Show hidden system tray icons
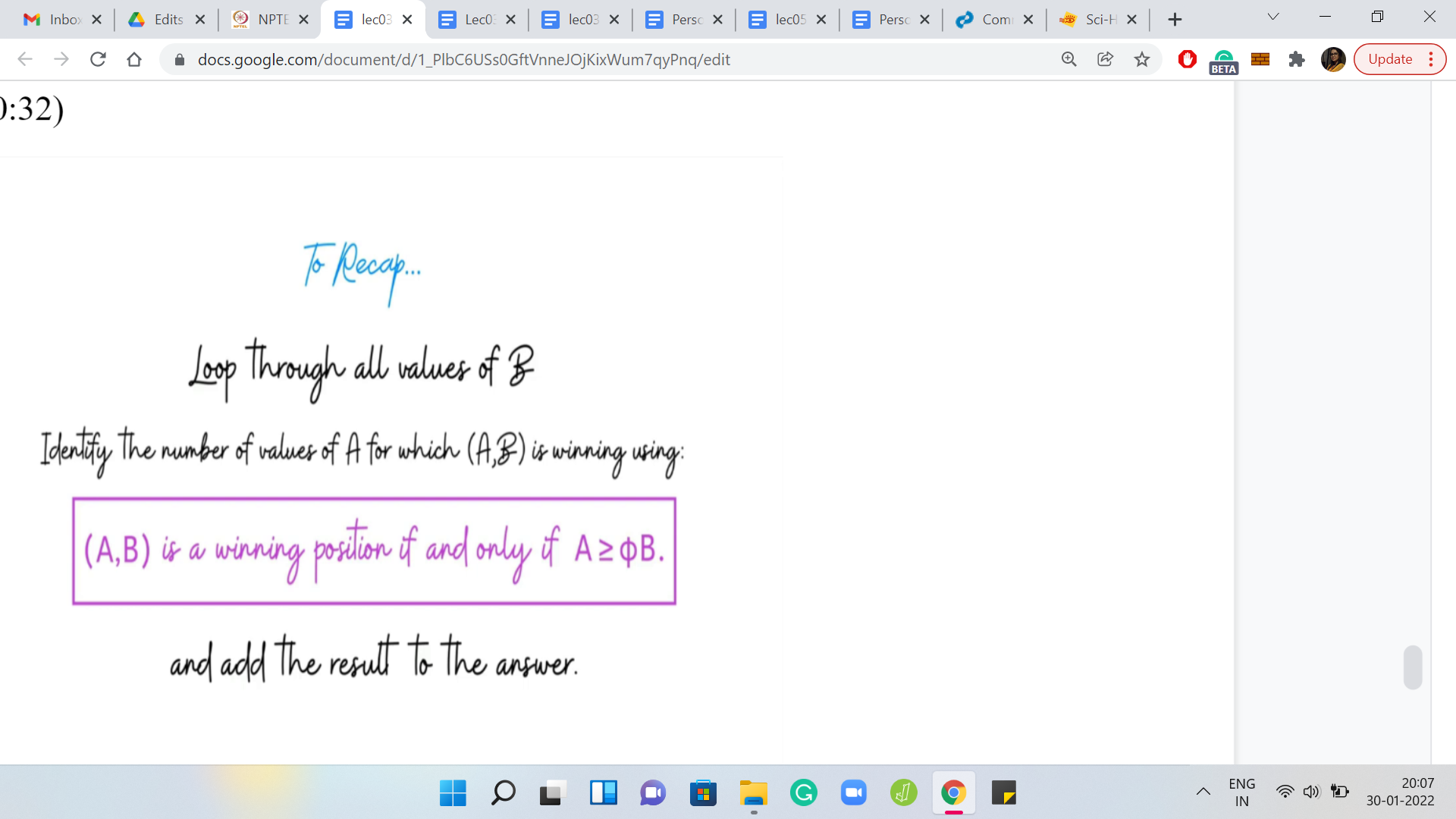 tap(1203, 792)
